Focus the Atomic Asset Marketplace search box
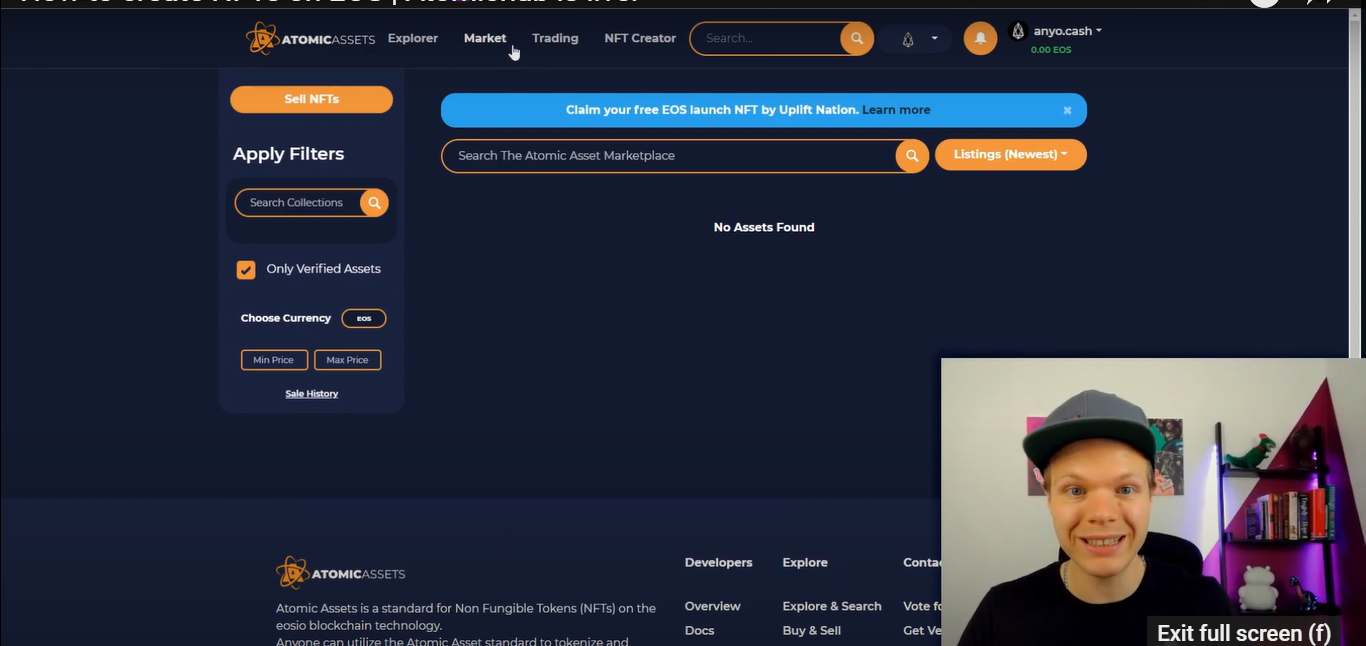Screen dimensions: 1366x646 coord(669,156)
